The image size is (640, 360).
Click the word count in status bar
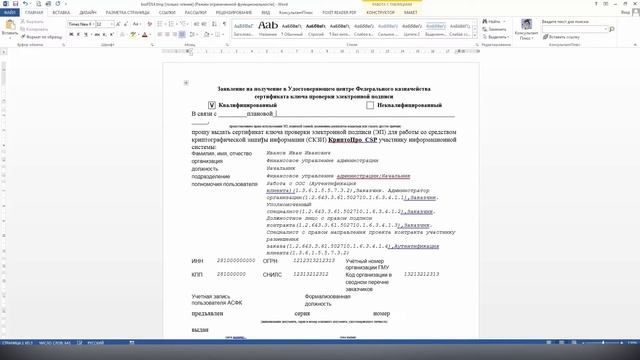55,343
